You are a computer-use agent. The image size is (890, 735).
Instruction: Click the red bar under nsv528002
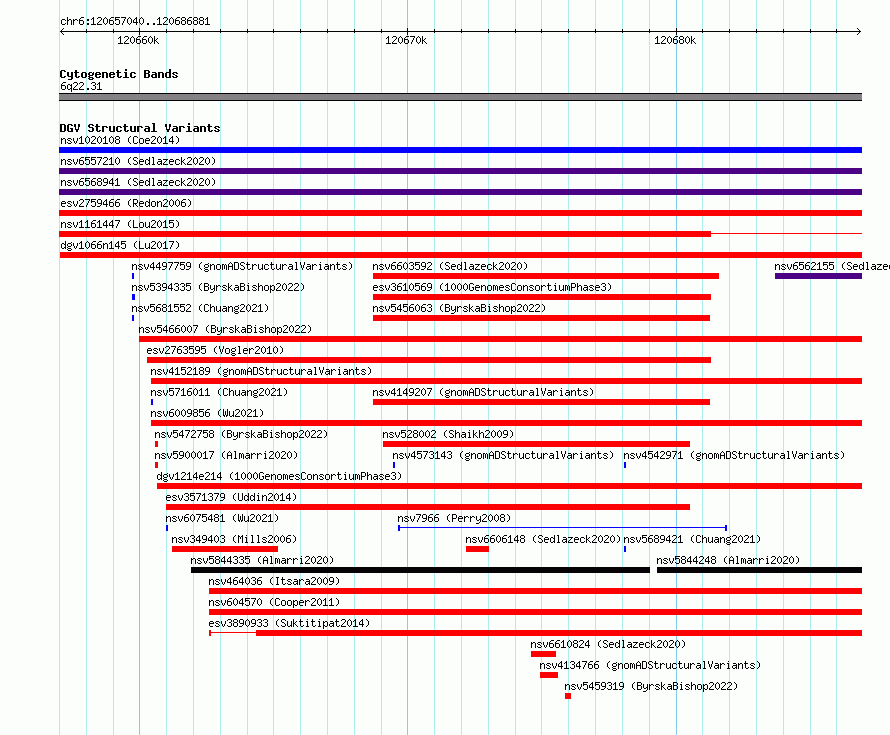click(x=536, y=444)
